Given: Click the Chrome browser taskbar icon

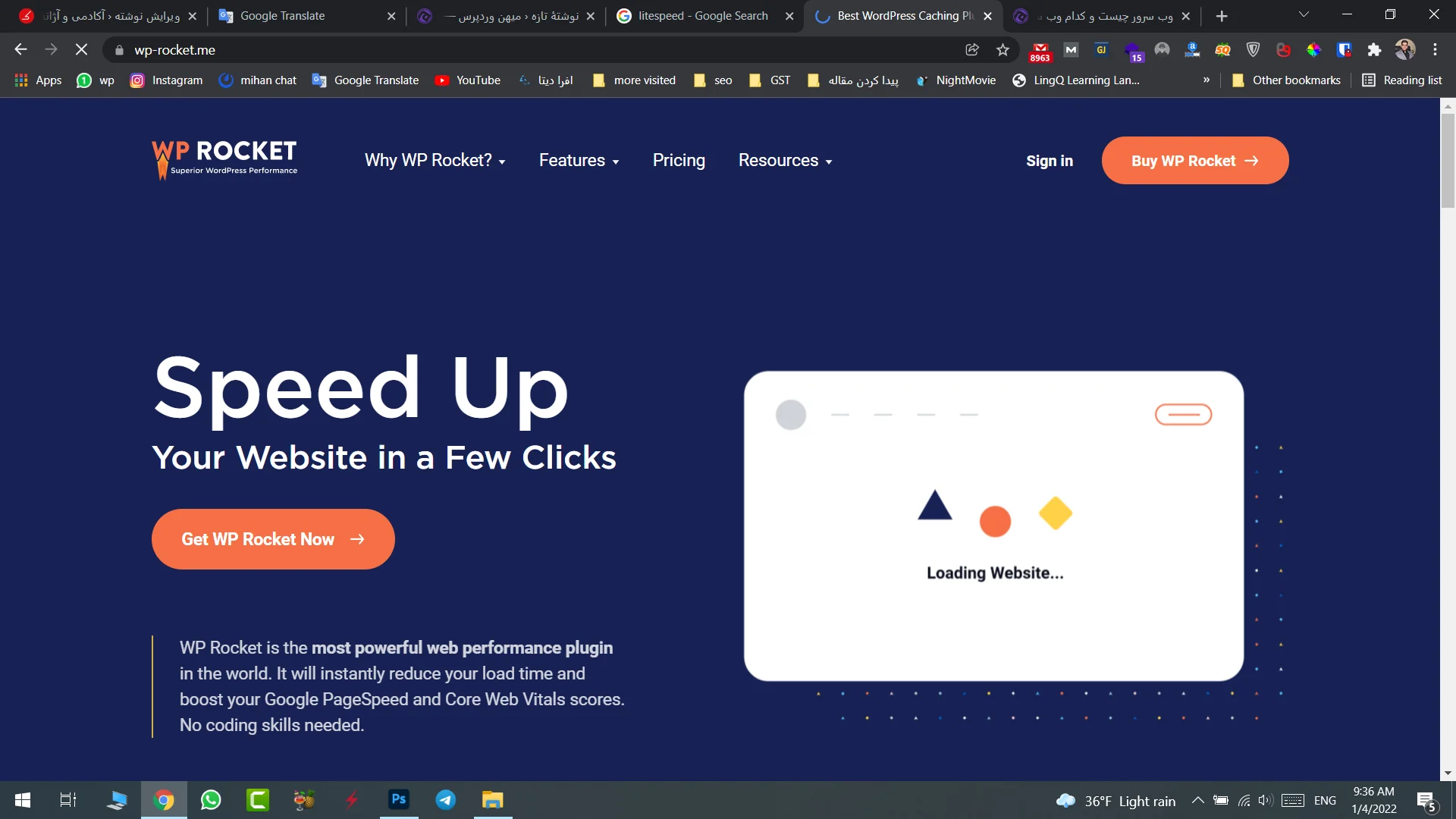Looking at the screenshot, I should tap(164, 800).
